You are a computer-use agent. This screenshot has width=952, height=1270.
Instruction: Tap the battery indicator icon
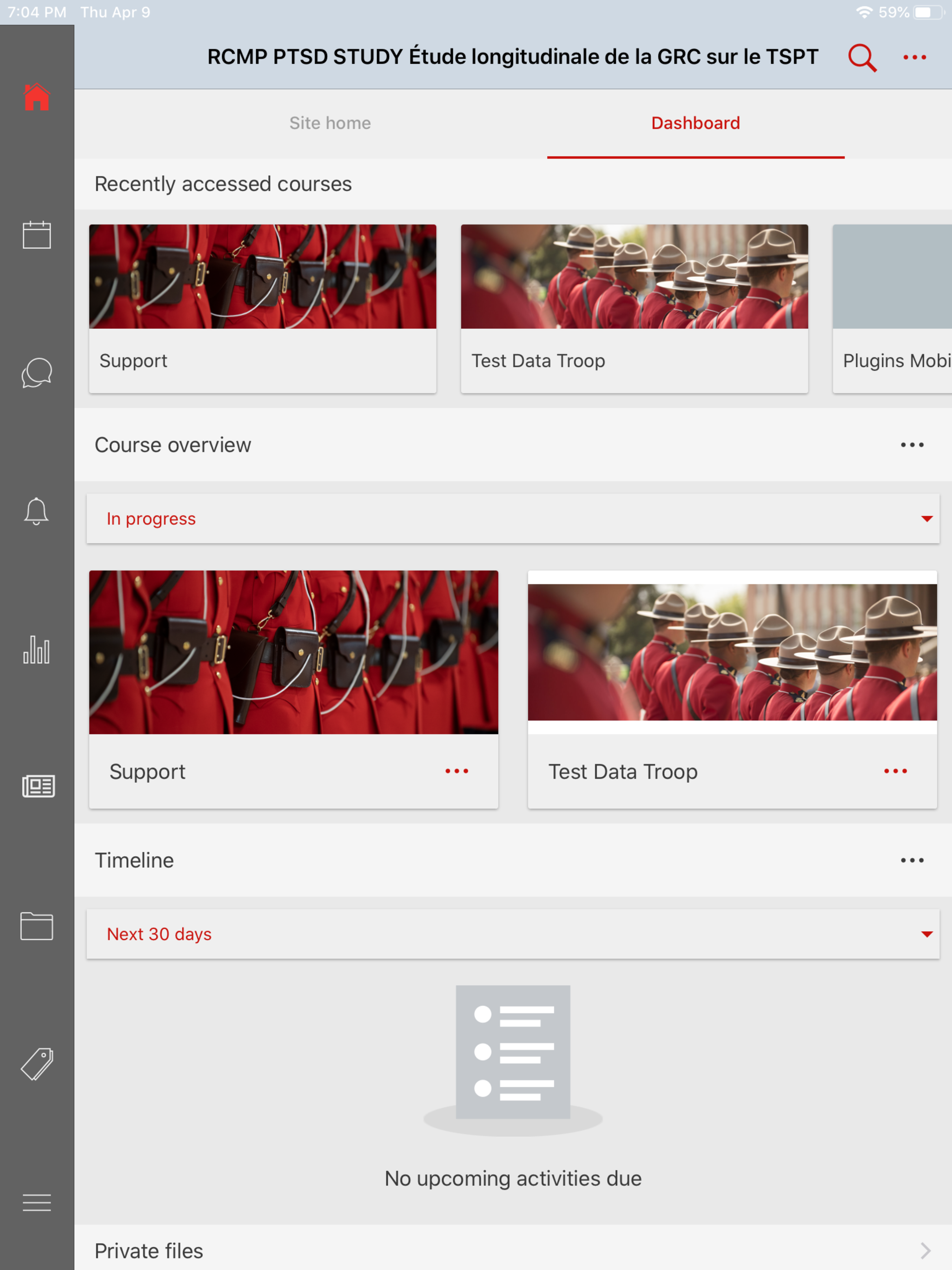[x=929, y=12]
